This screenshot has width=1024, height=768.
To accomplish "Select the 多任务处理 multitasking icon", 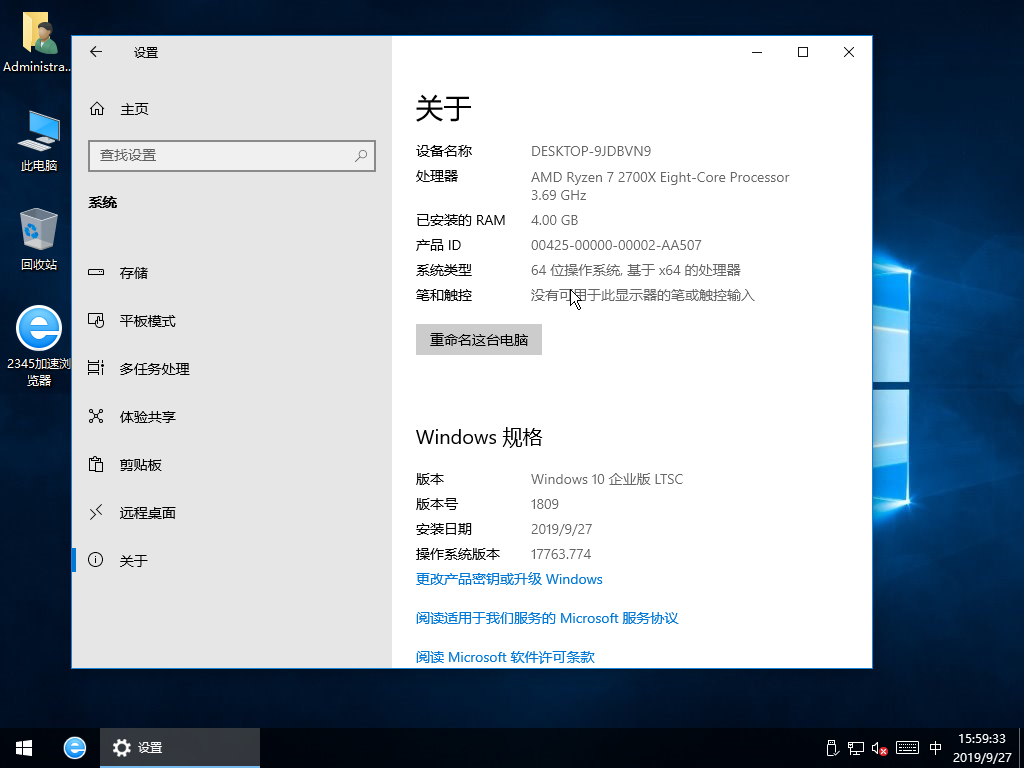I will point(96,368).
